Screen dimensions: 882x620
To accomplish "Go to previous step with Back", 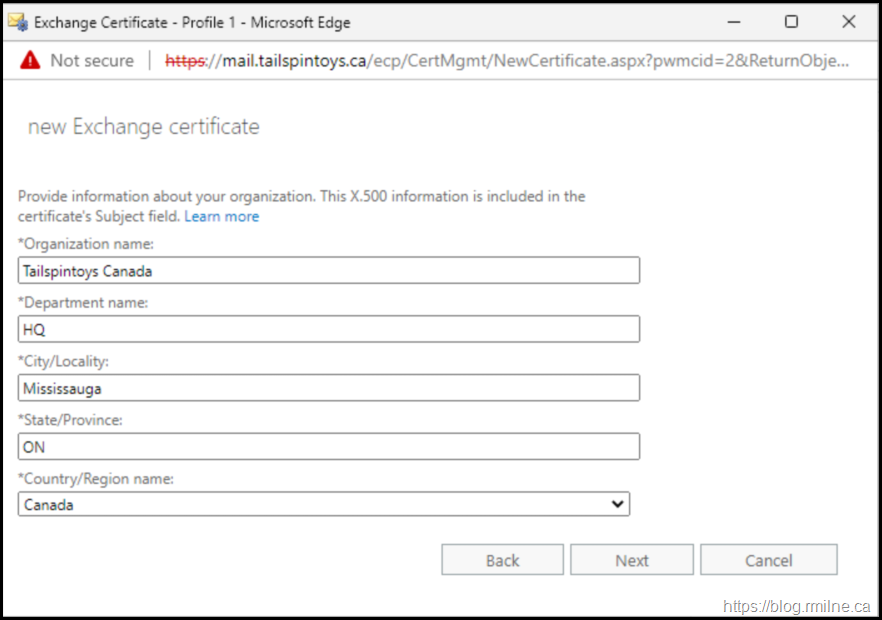I will 502,560.
